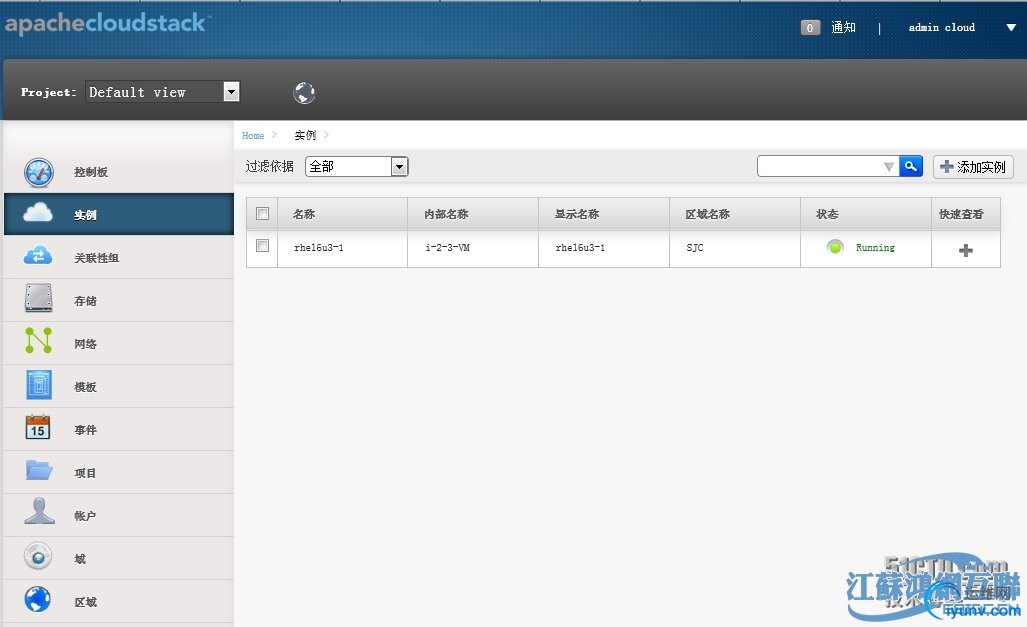Click the affinity groups cloud-arrows icon
Image resolution: width=1027 pixels, height=627 pixels.
click(x=38, y=256)
